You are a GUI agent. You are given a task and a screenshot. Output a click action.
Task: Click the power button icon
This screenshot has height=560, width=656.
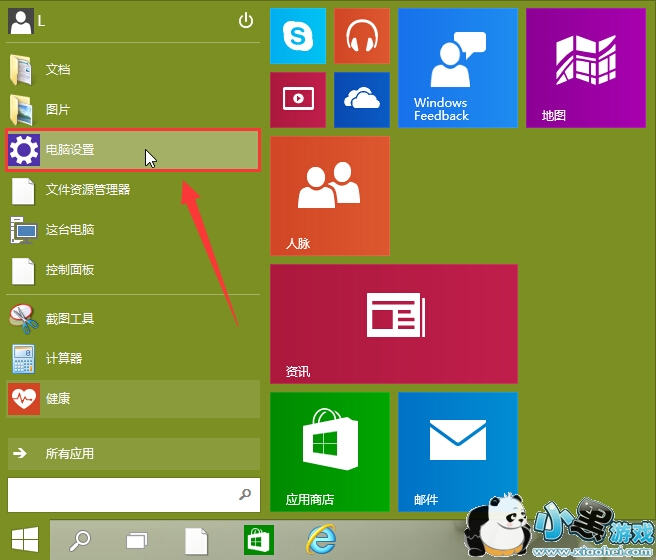point(246,20)
